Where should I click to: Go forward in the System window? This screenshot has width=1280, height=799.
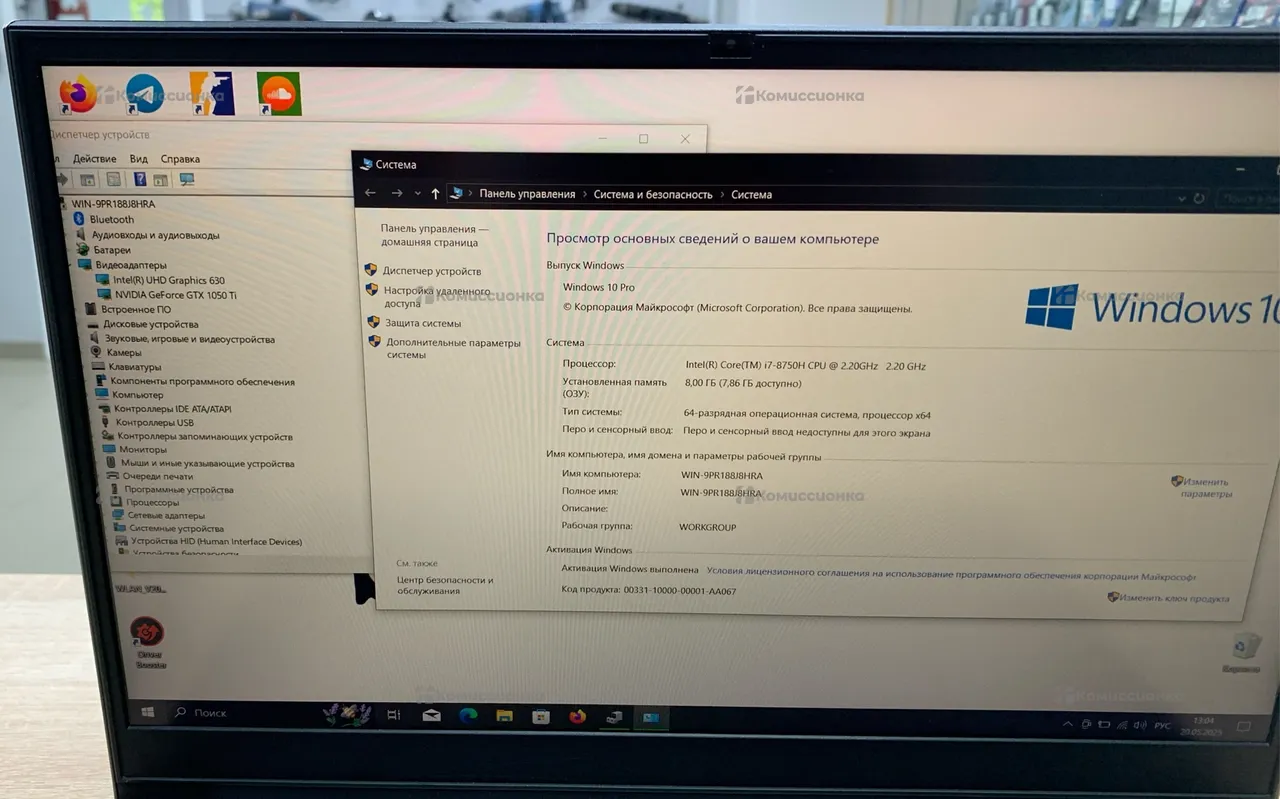click(x=397, y=193)
